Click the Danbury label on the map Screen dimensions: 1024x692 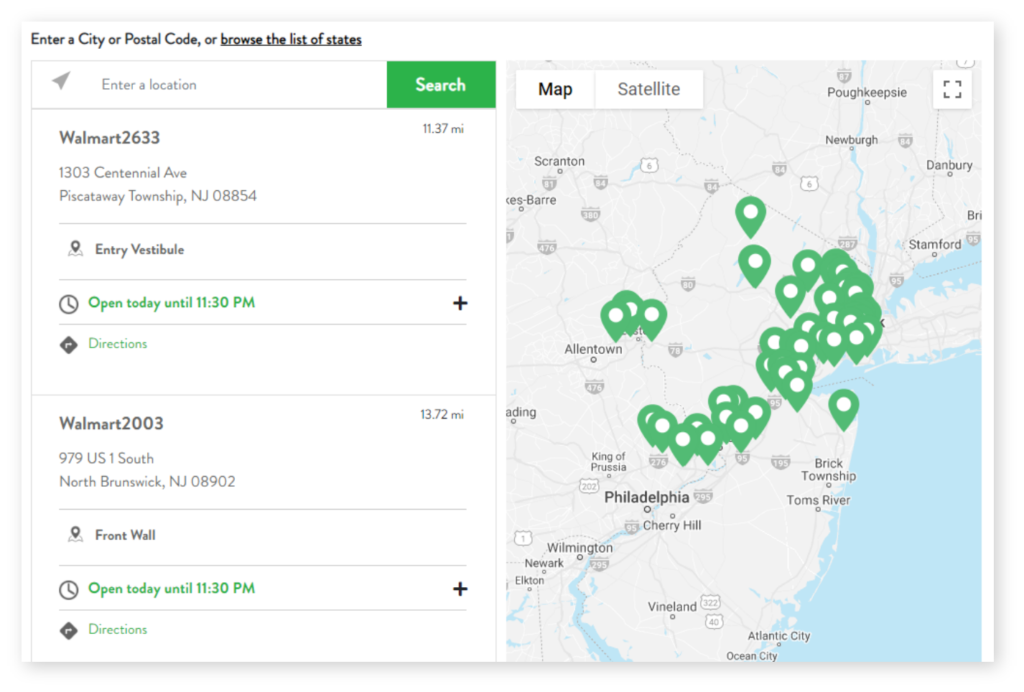(x=949, y=165)
